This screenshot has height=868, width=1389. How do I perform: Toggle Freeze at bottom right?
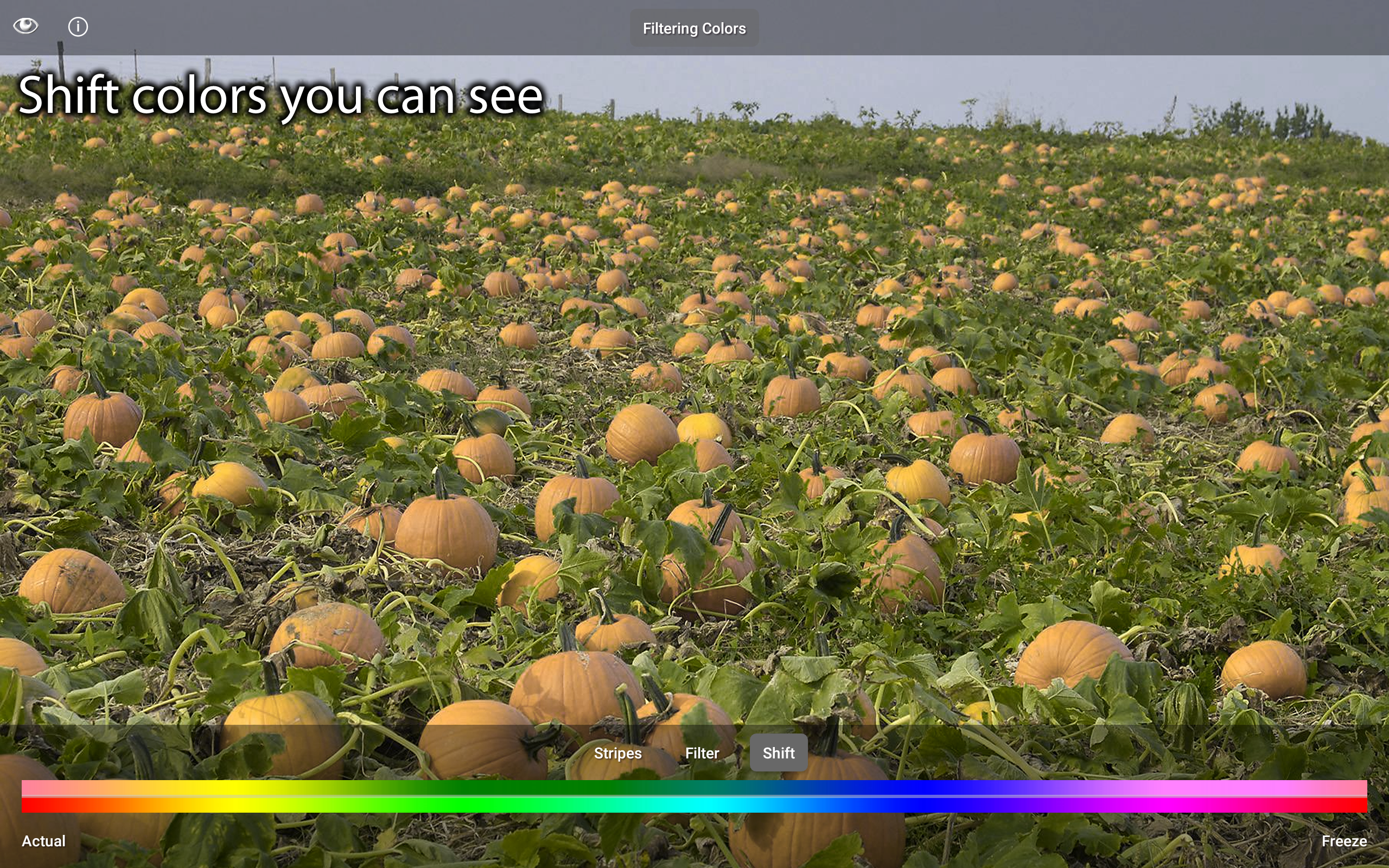click(x=1343, y=841)
